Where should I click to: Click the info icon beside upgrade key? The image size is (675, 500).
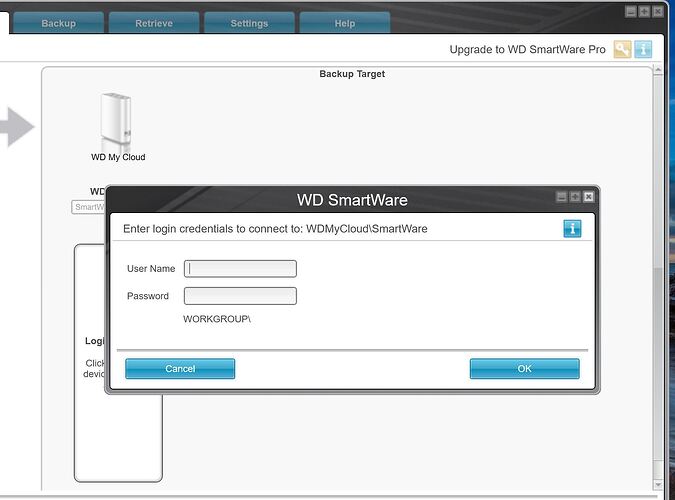click(x=643, y=49)
